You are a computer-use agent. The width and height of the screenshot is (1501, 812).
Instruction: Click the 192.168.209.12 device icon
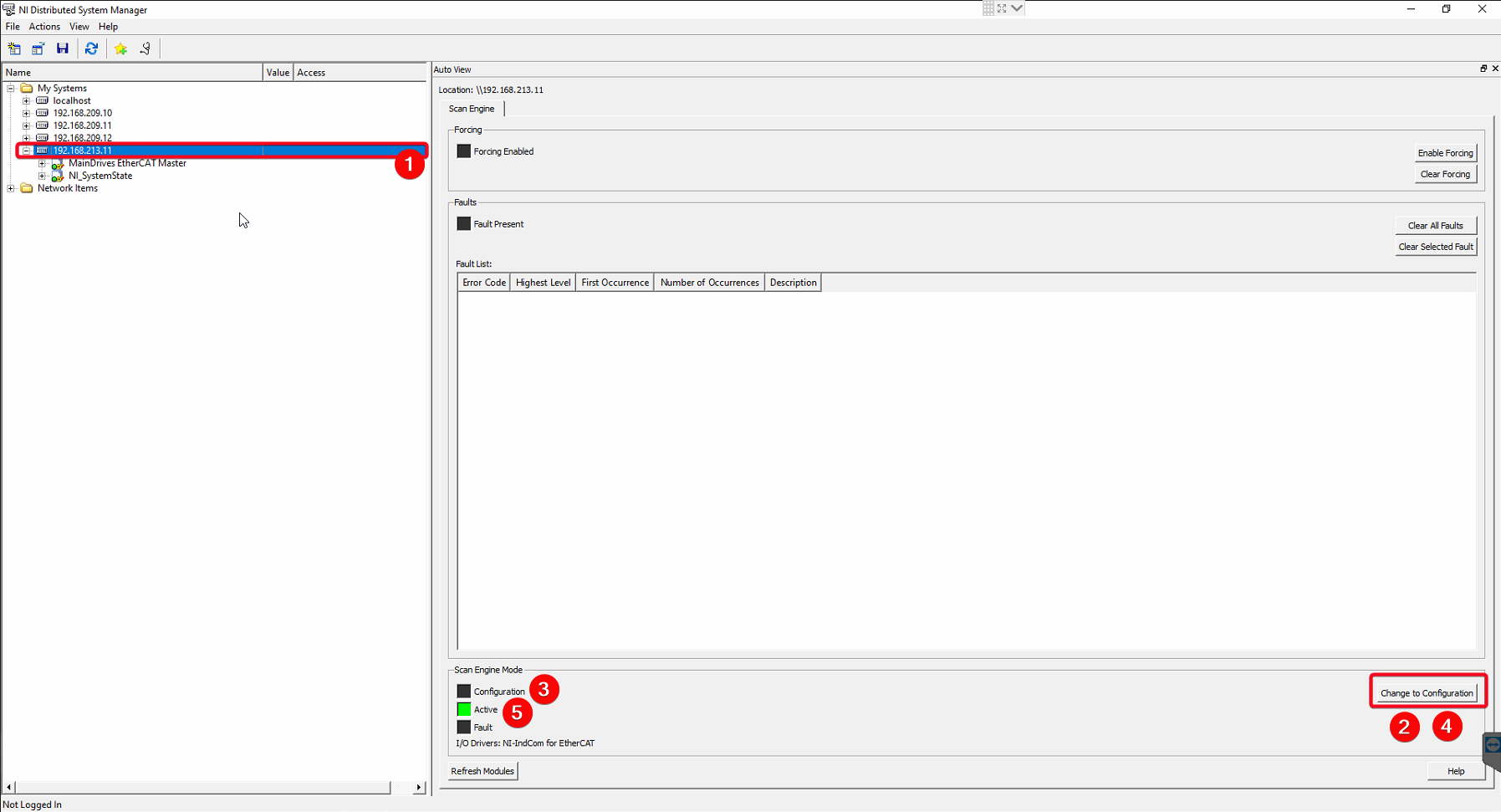43,138
